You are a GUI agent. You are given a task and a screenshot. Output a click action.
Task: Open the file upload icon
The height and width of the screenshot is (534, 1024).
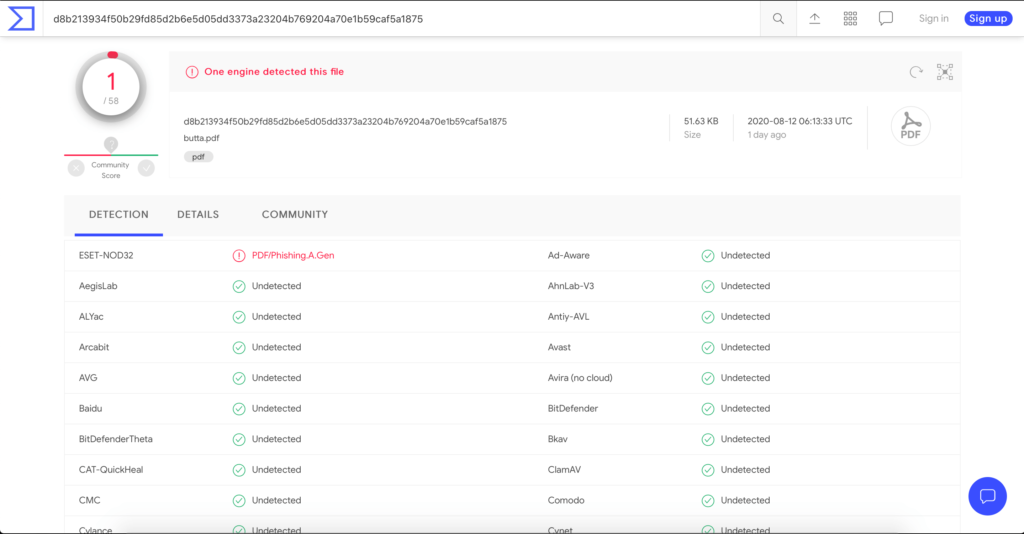(815, 18)
